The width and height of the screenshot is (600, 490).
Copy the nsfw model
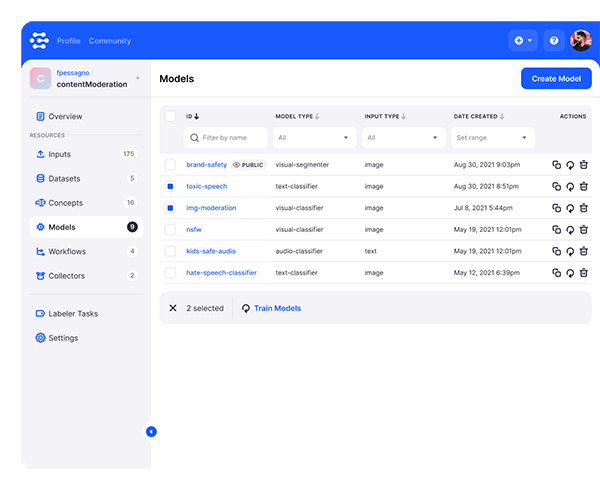(557, 230)
